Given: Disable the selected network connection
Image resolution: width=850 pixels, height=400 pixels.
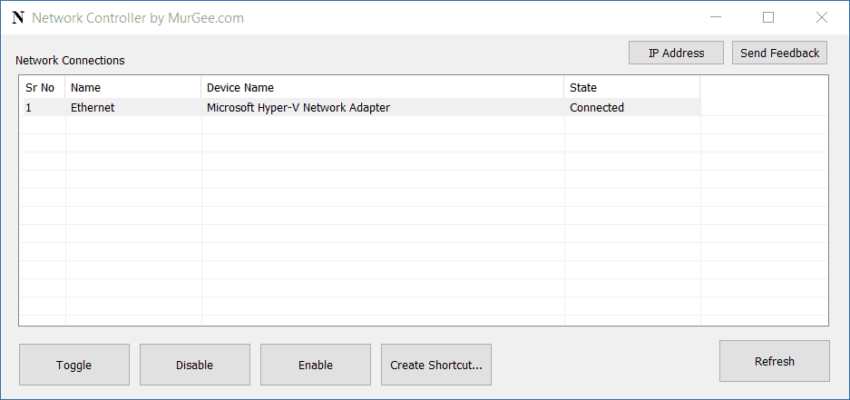Looking at the screenshot, I should point(195,365).
